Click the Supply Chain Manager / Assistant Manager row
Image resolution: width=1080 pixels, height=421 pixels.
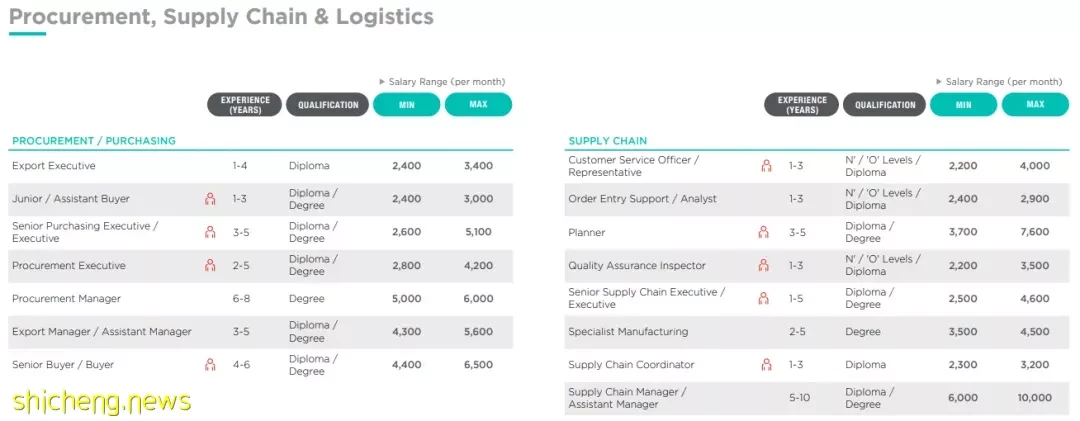click(x=817, y=398)
